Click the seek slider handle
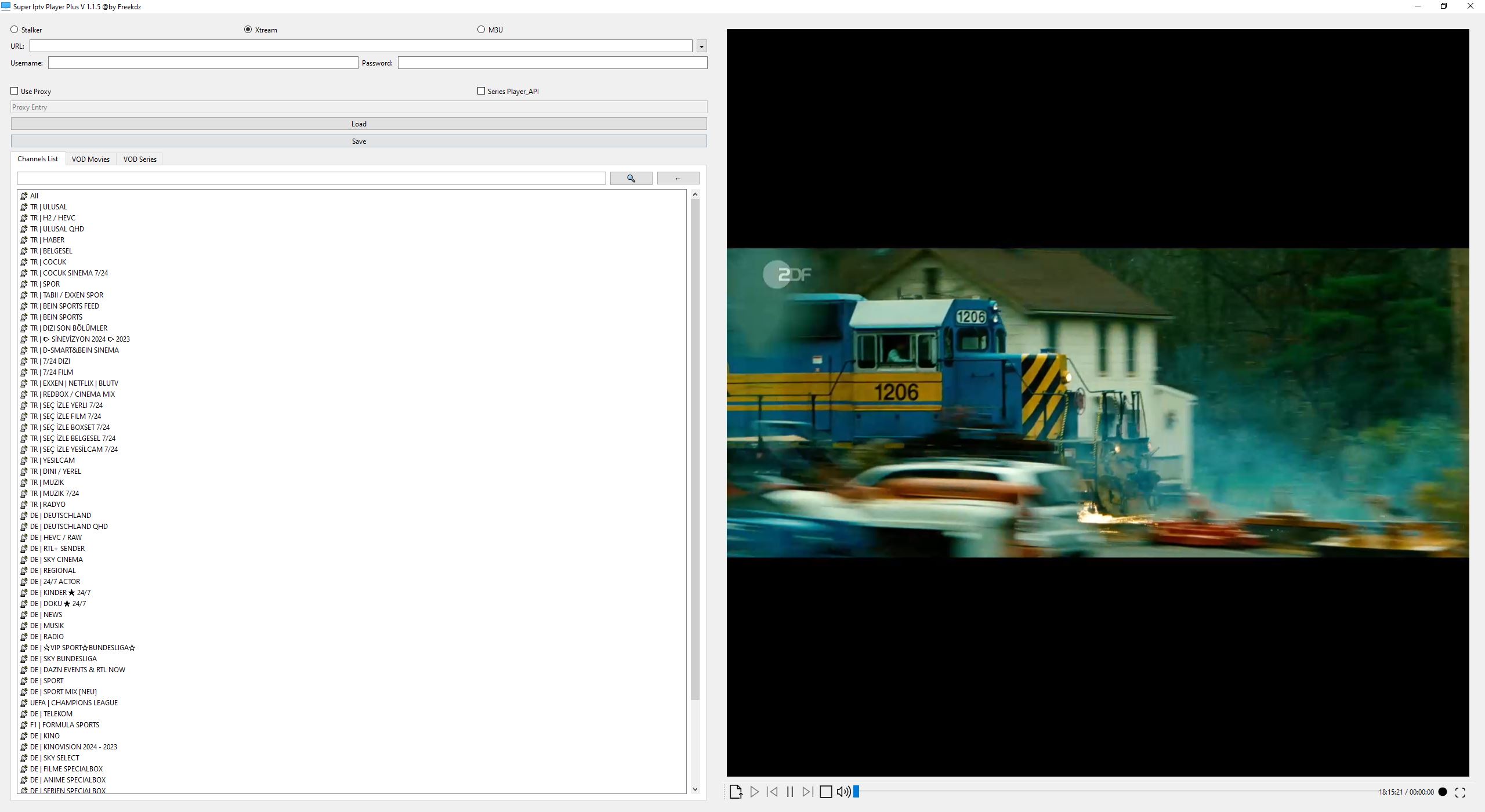 coord(856,792)
